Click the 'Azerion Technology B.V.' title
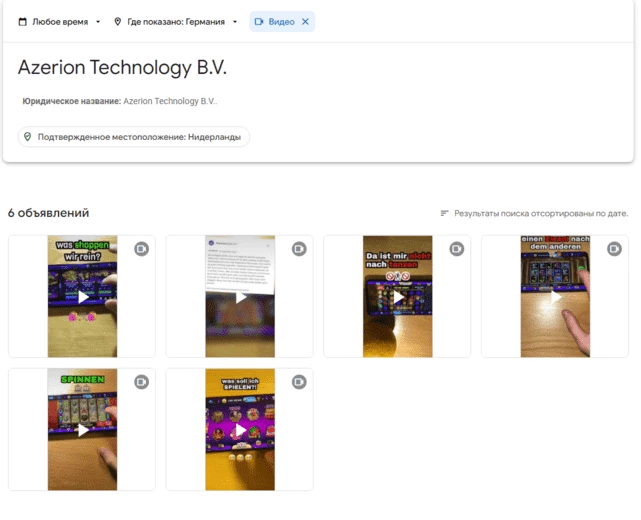 tap(122, 67)
